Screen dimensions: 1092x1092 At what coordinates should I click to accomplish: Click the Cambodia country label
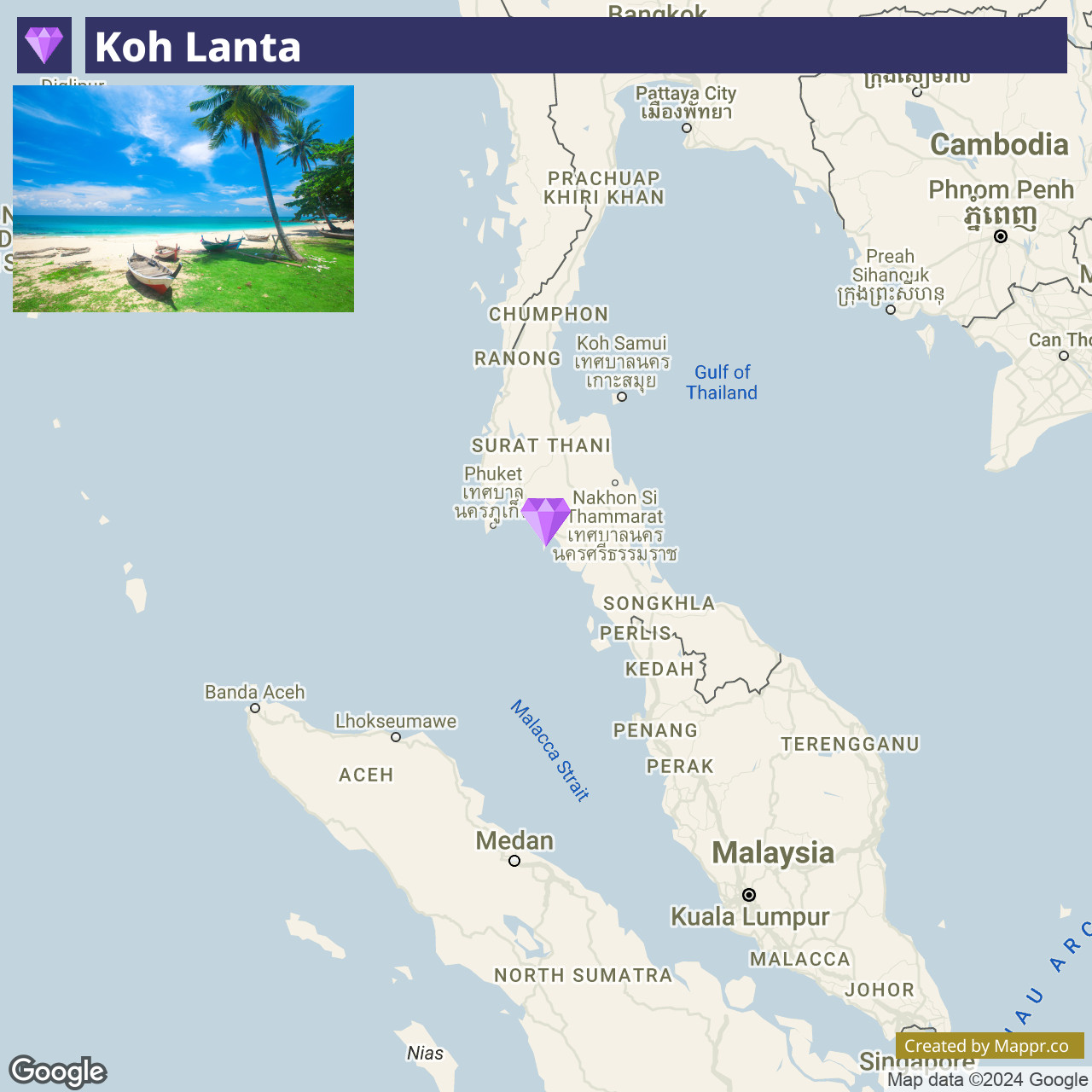coord(999,144)
